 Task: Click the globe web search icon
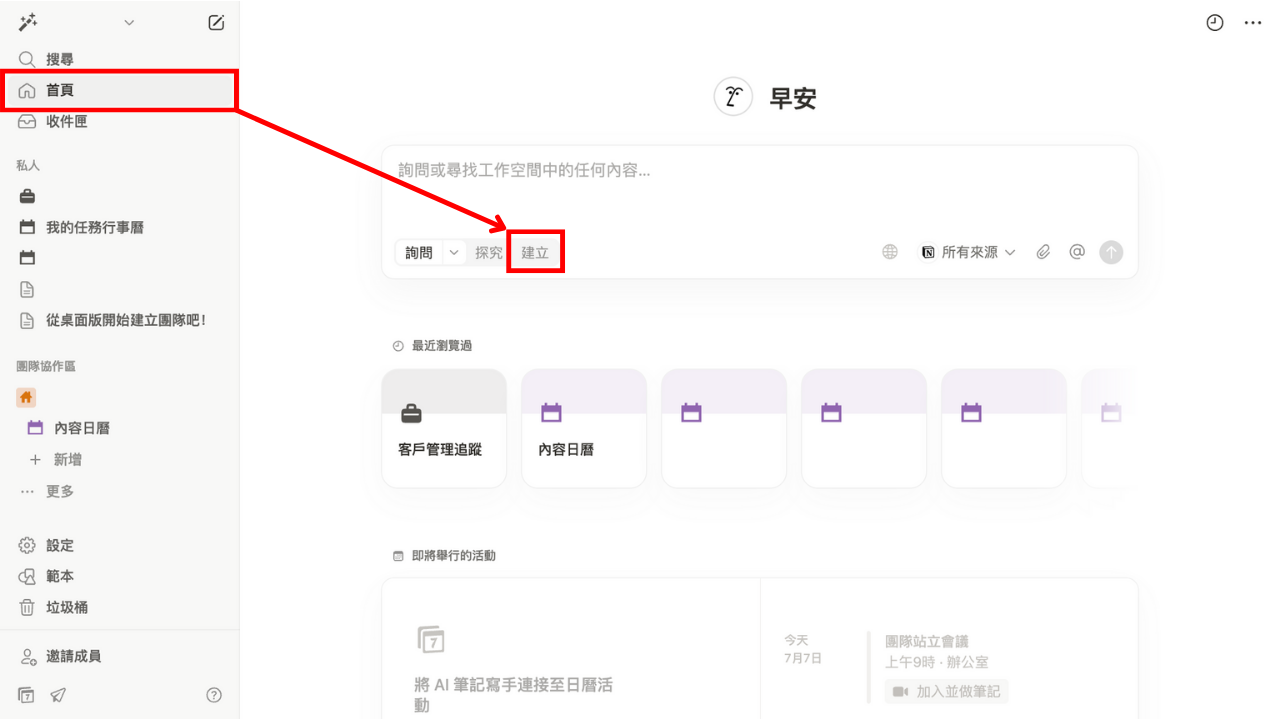[x=890, y=252]
